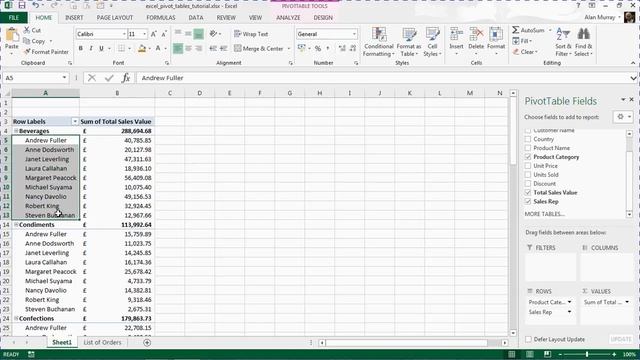Click the Undo arrow

pyautogui.click(x=36, y=6)
